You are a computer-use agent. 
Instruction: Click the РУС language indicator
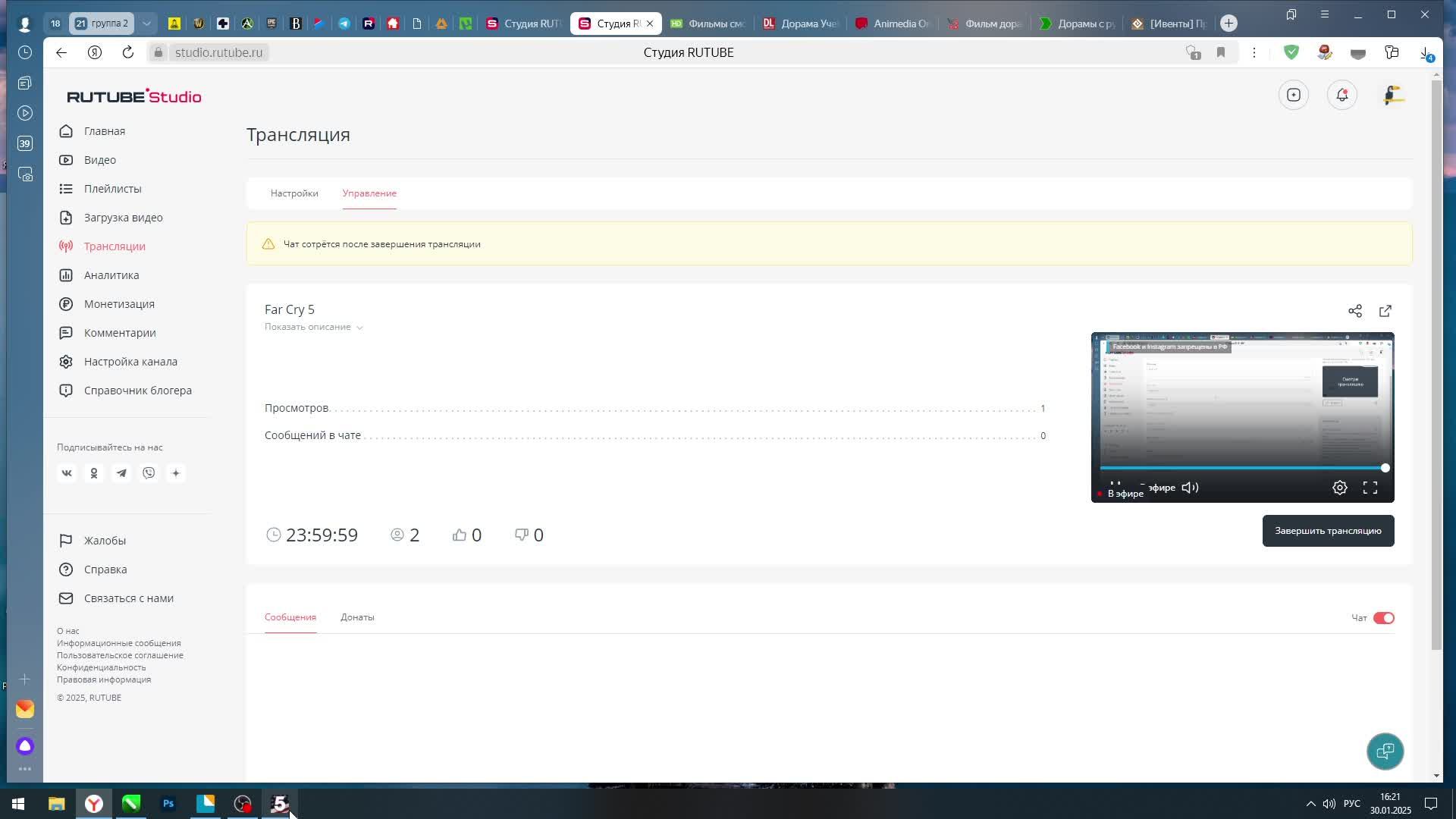tap(1351, 804)
